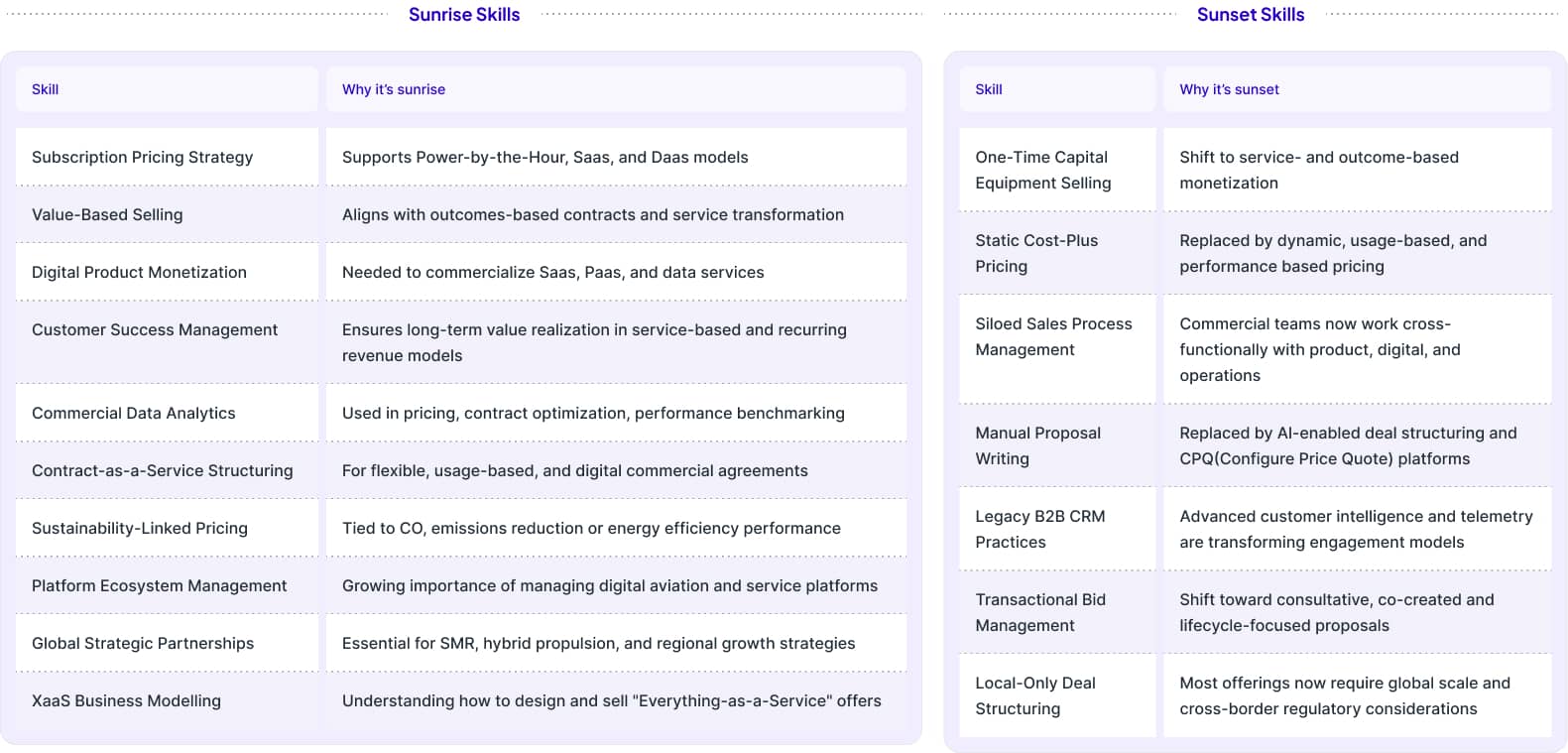Click 'Growing importance of managing digital aviation' text
Screen dimensions: 1568x753
[609, 585]
